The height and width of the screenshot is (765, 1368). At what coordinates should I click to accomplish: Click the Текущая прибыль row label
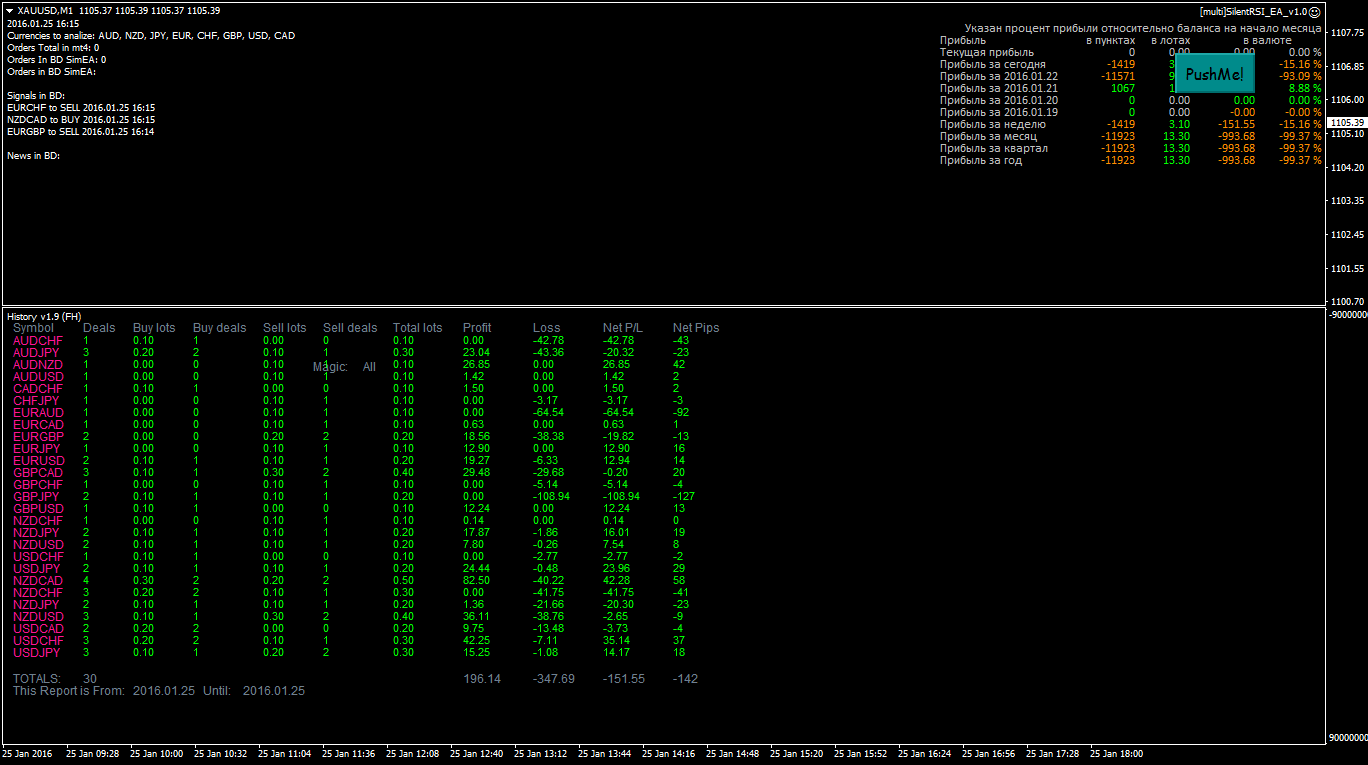987,52
